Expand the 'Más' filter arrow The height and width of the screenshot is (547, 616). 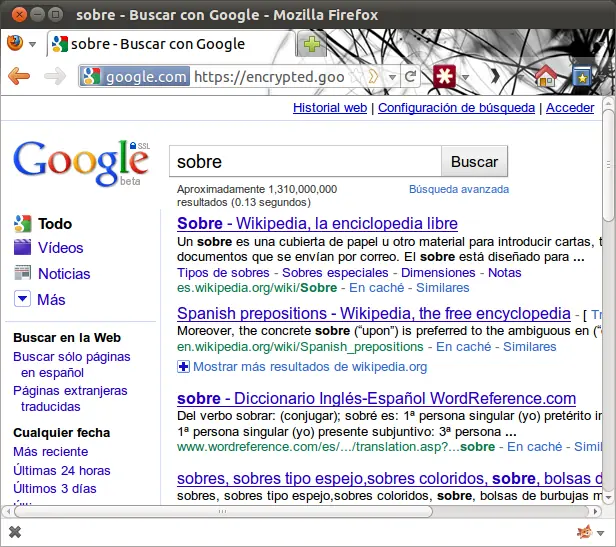click(22, 299)
